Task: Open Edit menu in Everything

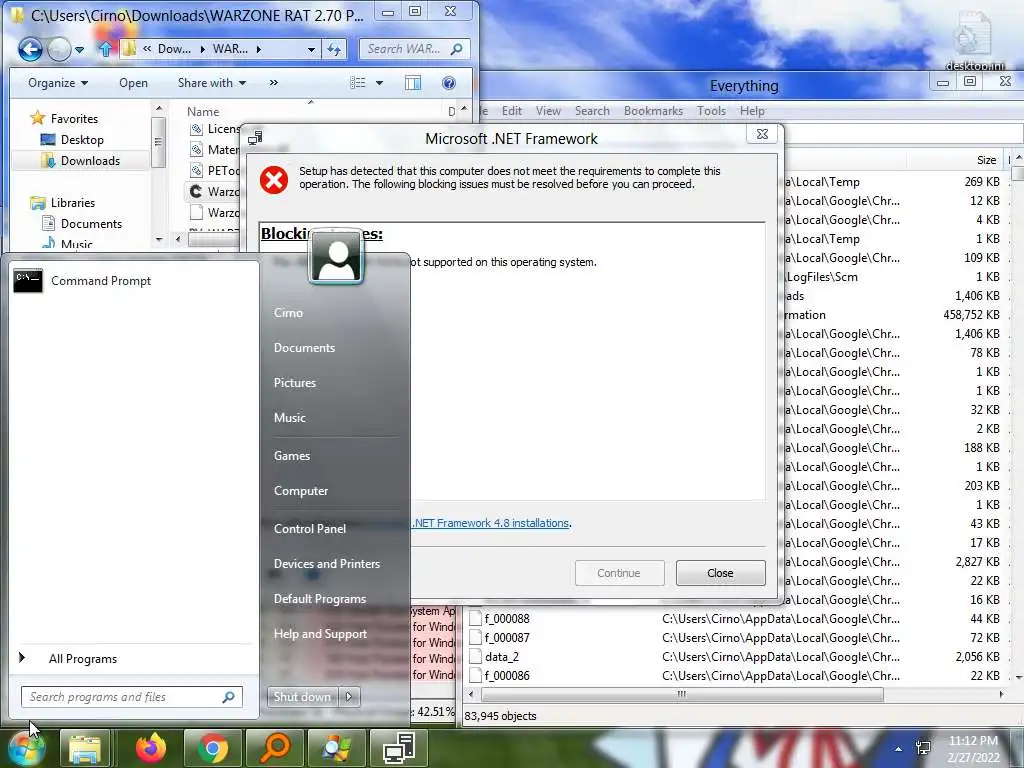Action: (x=511, y=111)
